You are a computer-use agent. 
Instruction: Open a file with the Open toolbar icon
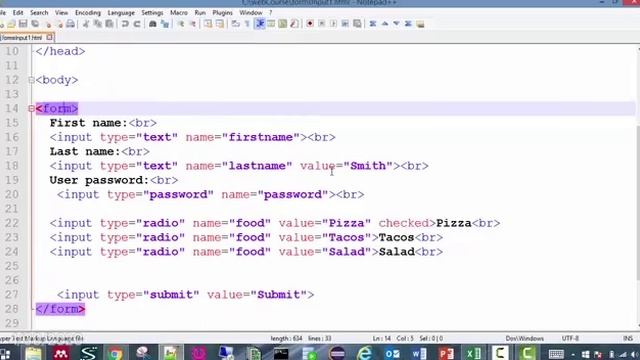pyautogui.click(x=11, y=24)
